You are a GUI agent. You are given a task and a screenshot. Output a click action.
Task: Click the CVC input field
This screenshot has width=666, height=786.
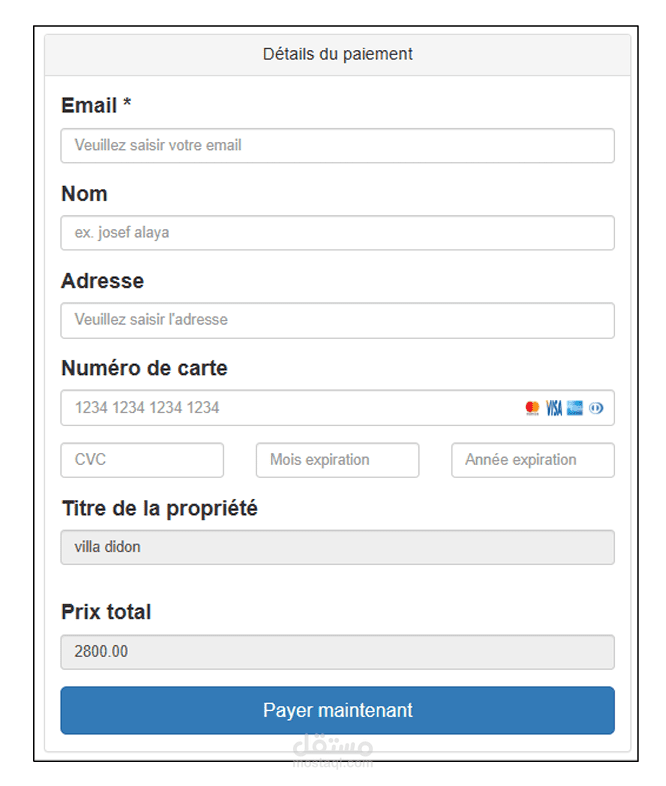click(x=142, y=460)
